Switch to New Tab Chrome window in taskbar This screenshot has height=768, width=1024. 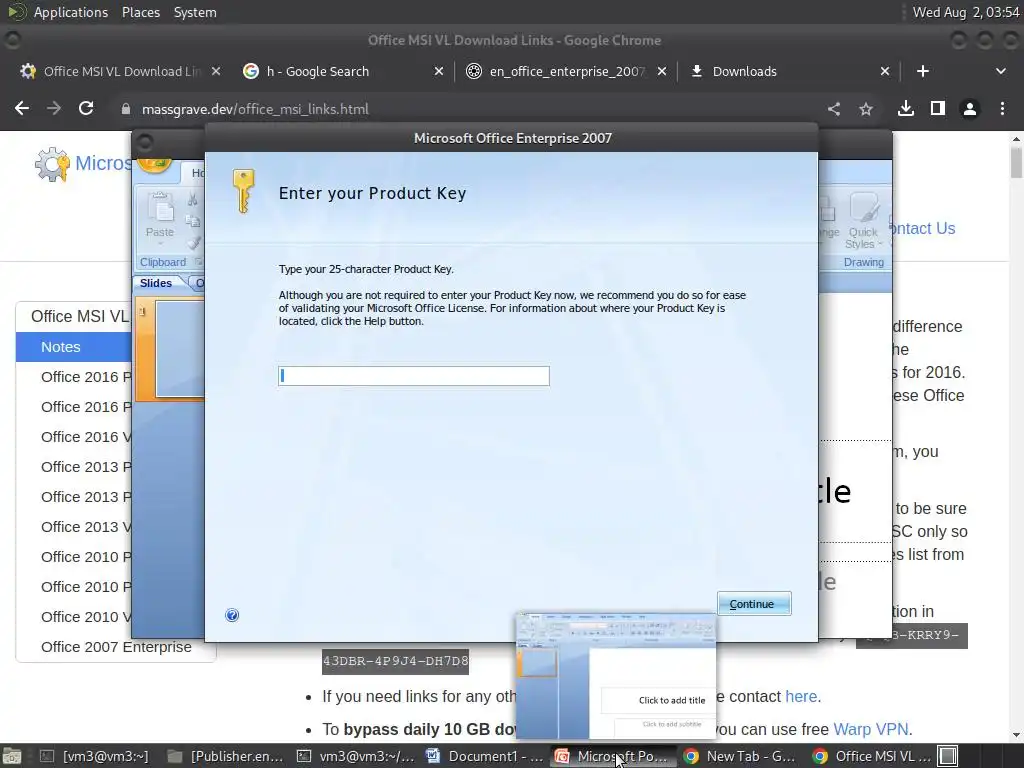tap(741, 756)
